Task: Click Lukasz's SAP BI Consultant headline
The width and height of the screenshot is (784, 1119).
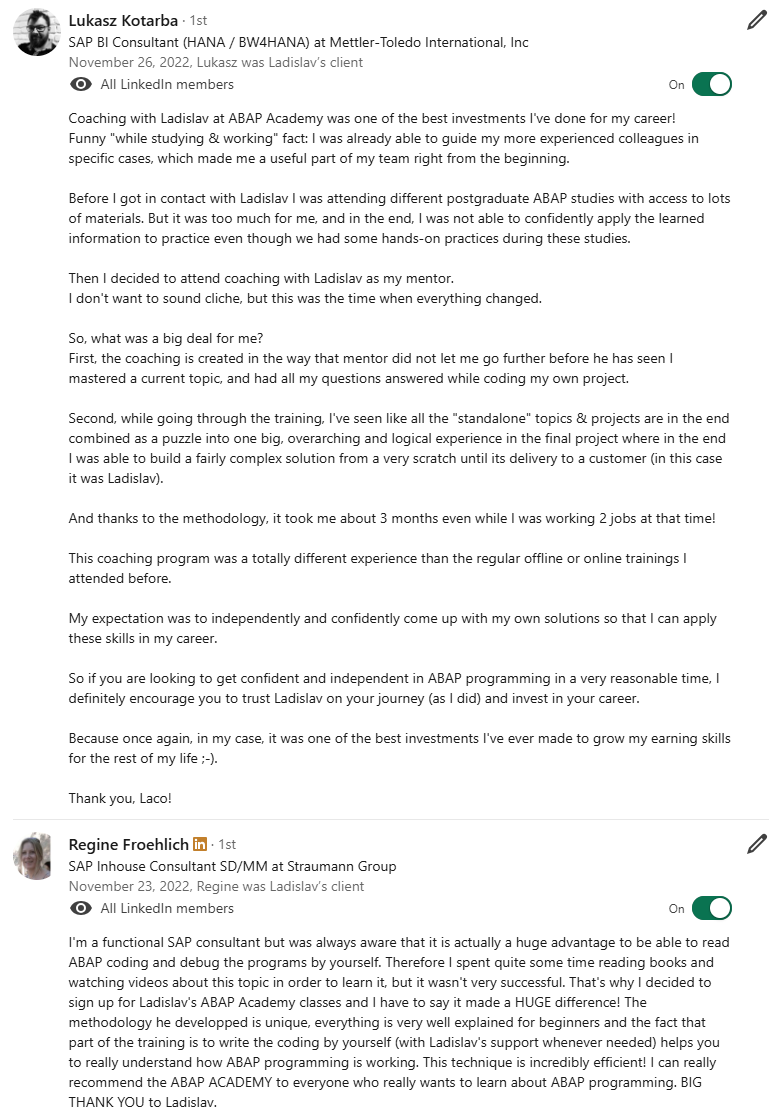Action: (298, 42)
